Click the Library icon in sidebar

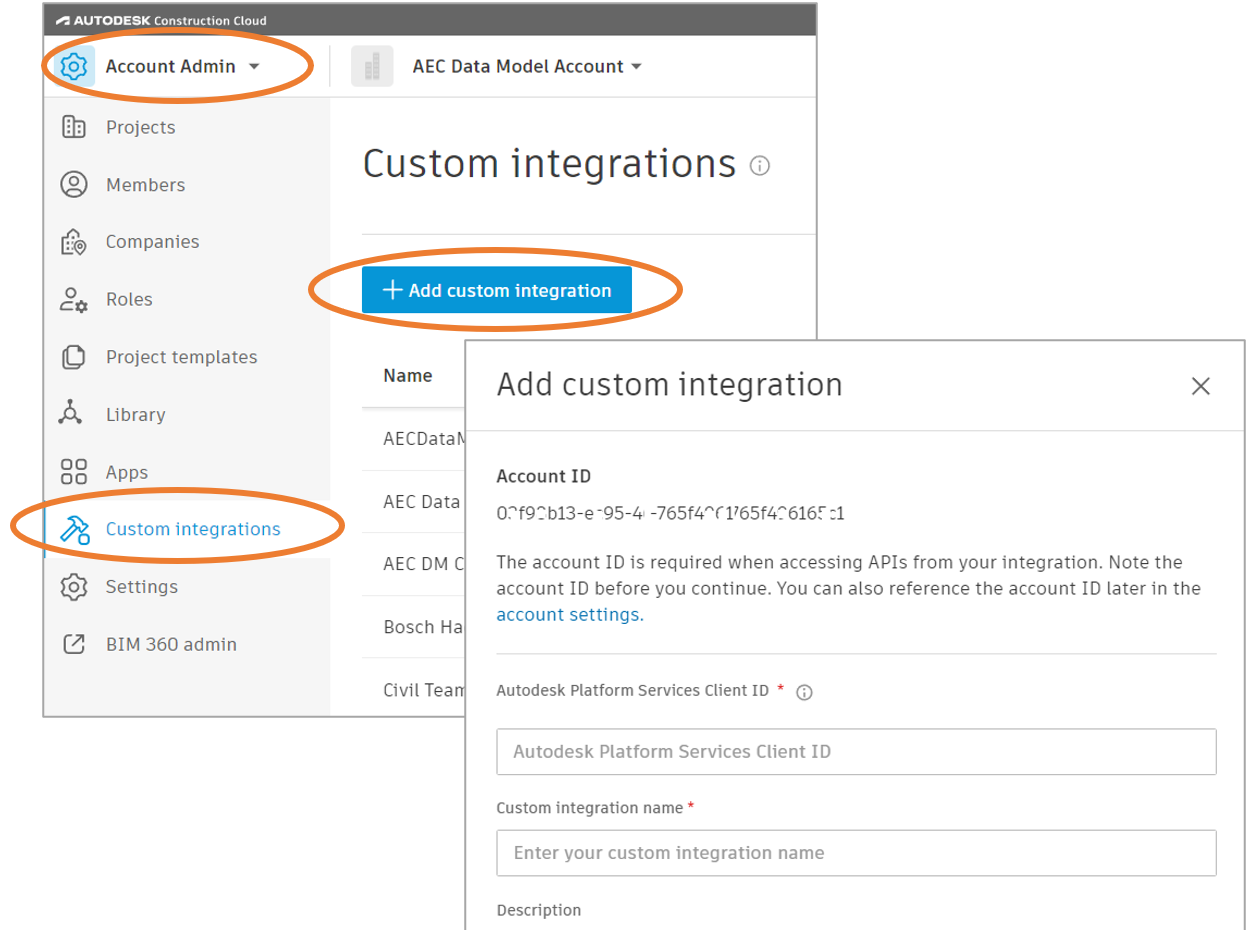(71, 414)
